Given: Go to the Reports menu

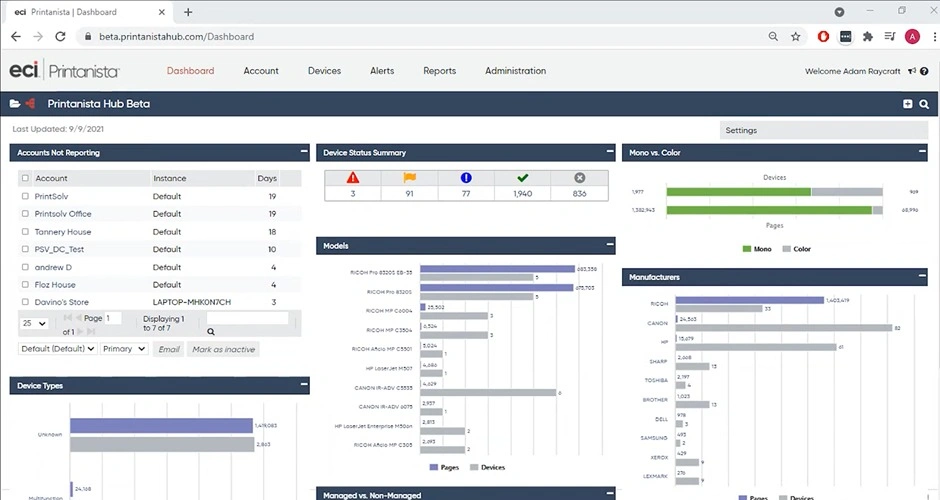Looking at the screenshot, I should 439,71.
